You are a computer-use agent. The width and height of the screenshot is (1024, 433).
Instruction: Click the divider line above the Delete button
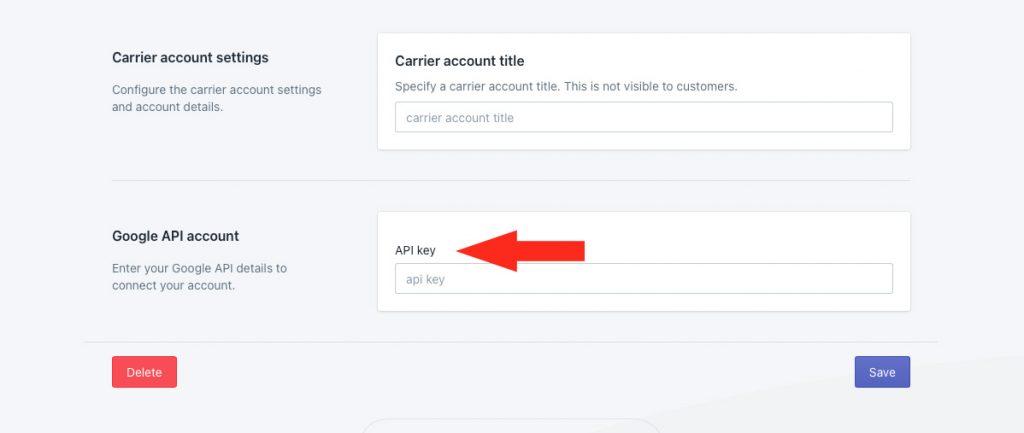pos(511,342)
